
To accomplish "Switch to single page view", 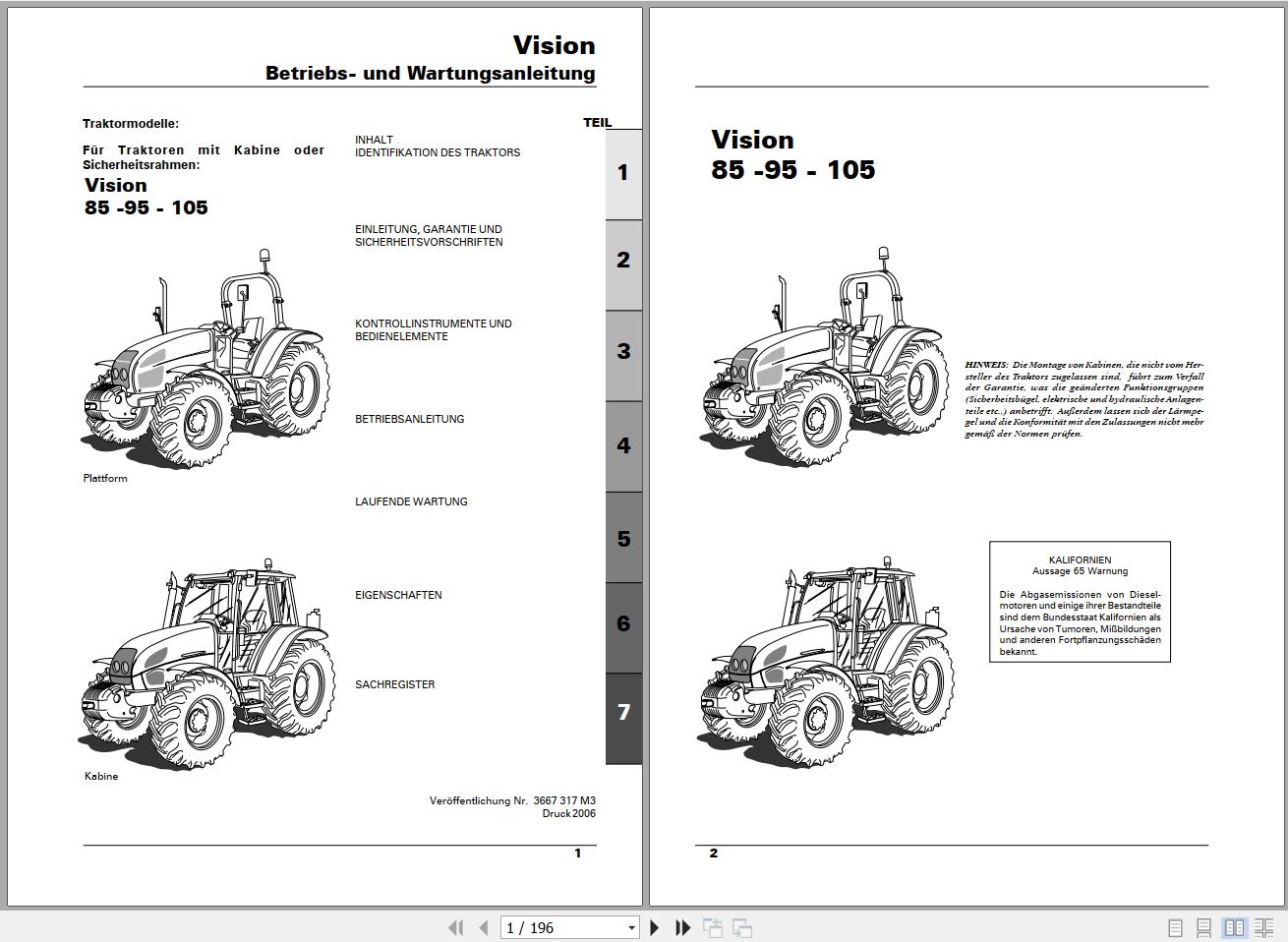I will (1175, 927).
